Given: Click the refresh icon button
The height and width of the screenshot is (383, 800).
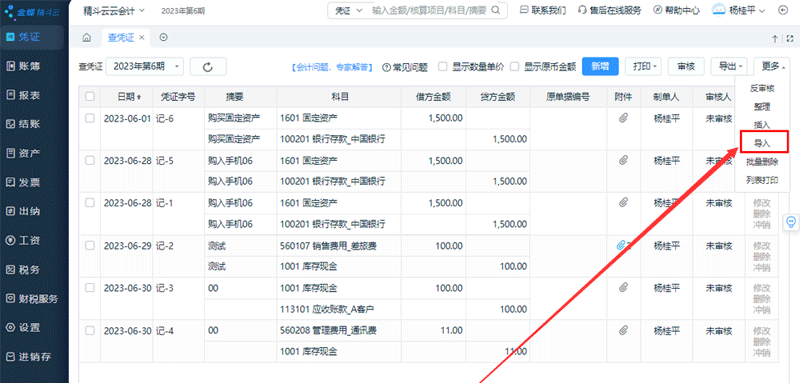Looking at the screenshot, I should click(x=208, y=67).
